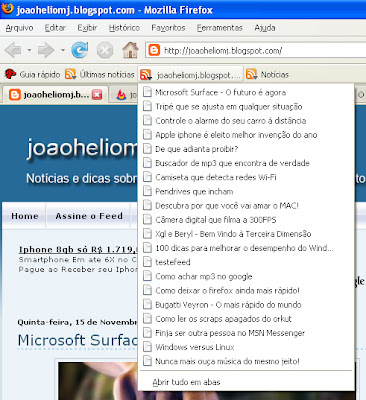Open the Forward history dropdown arrow
The width and height of the screenshot is (366, 400).
coord(62,51)
